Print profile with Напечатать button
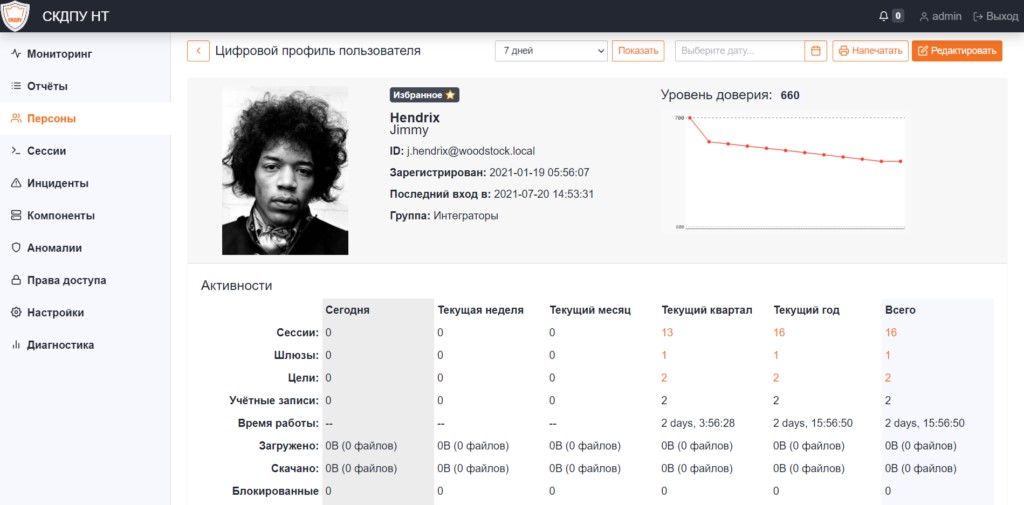1024x505 pixels. pyautogui.click(x=870, y=51)
